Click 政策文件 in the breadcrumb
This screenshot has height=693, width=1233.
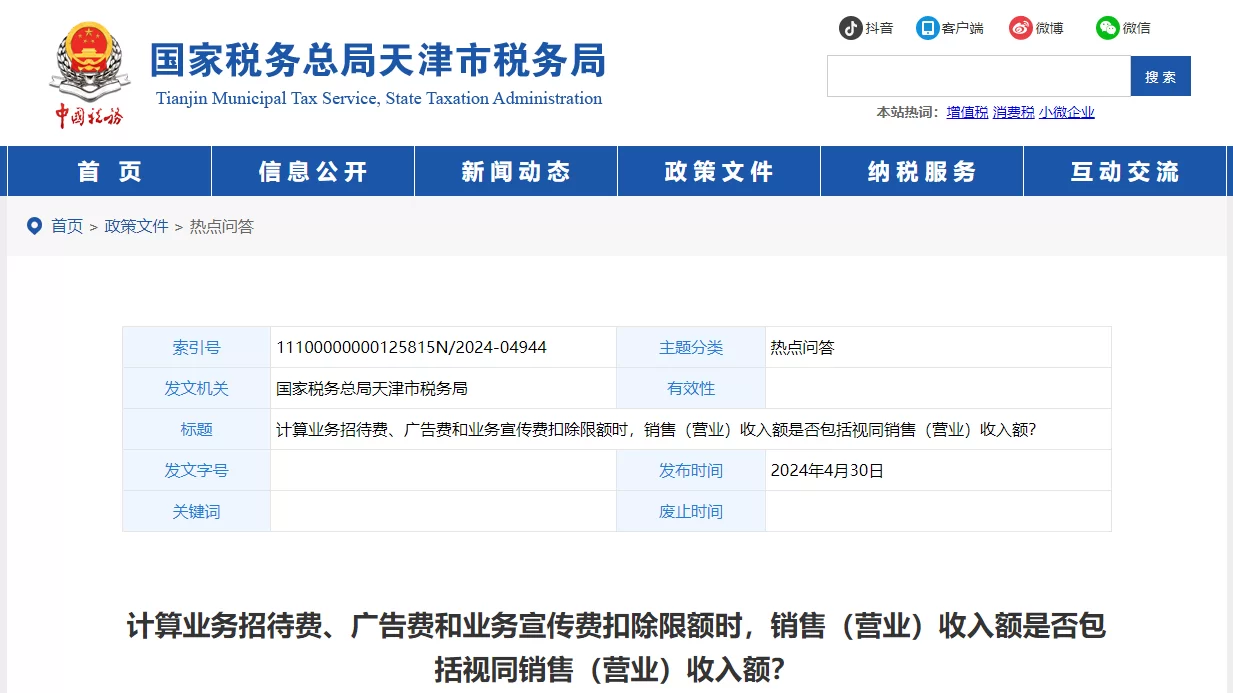(x=137, y=226)
